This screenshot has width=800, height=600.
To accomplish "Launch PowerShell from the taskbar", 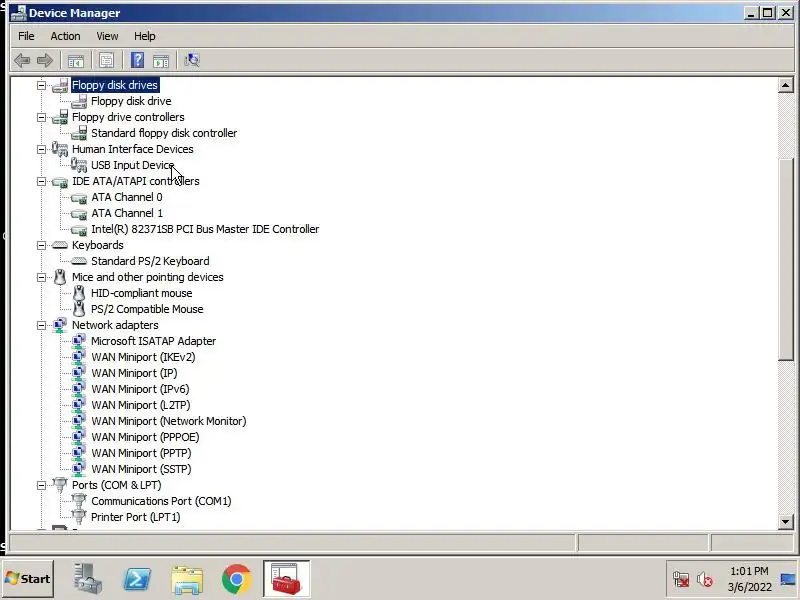I will pos(137,579).
